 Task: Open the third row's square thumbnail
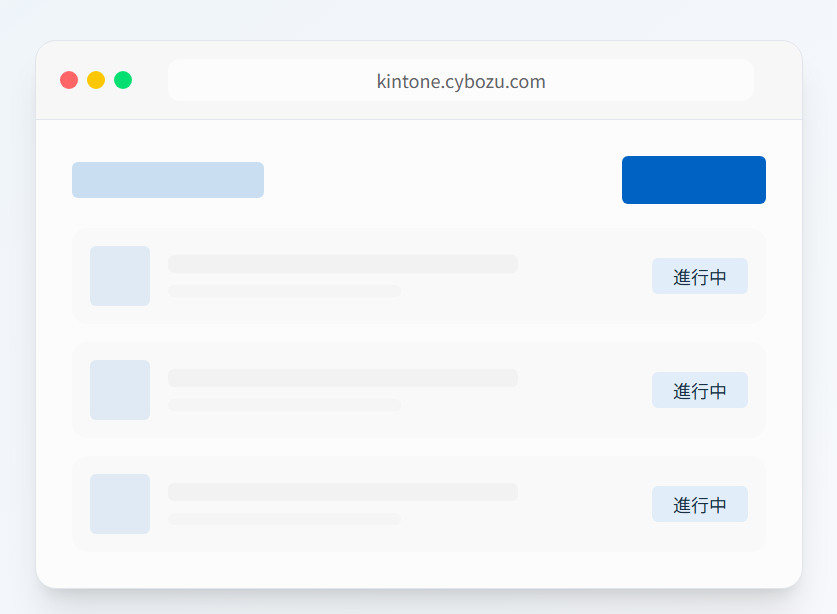pos(120,504)
